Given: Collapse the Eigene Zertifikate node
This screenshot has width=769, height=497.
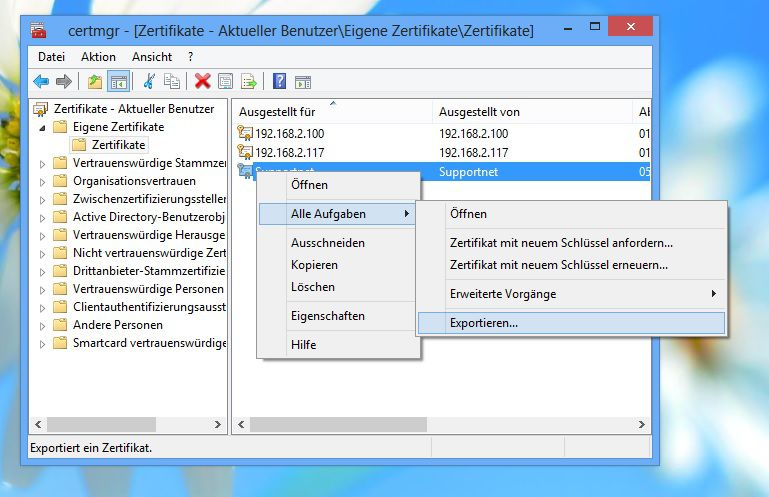Looking at the screenshot, I should coord(43,128).
